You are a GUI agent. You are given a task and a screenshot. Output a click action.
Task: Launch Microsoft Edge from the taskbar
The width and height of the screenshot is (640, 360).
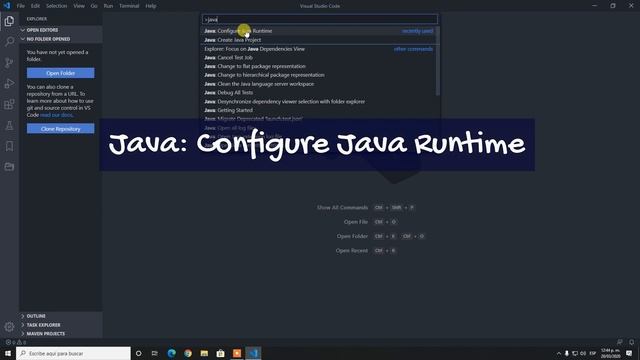click(172, 353)
